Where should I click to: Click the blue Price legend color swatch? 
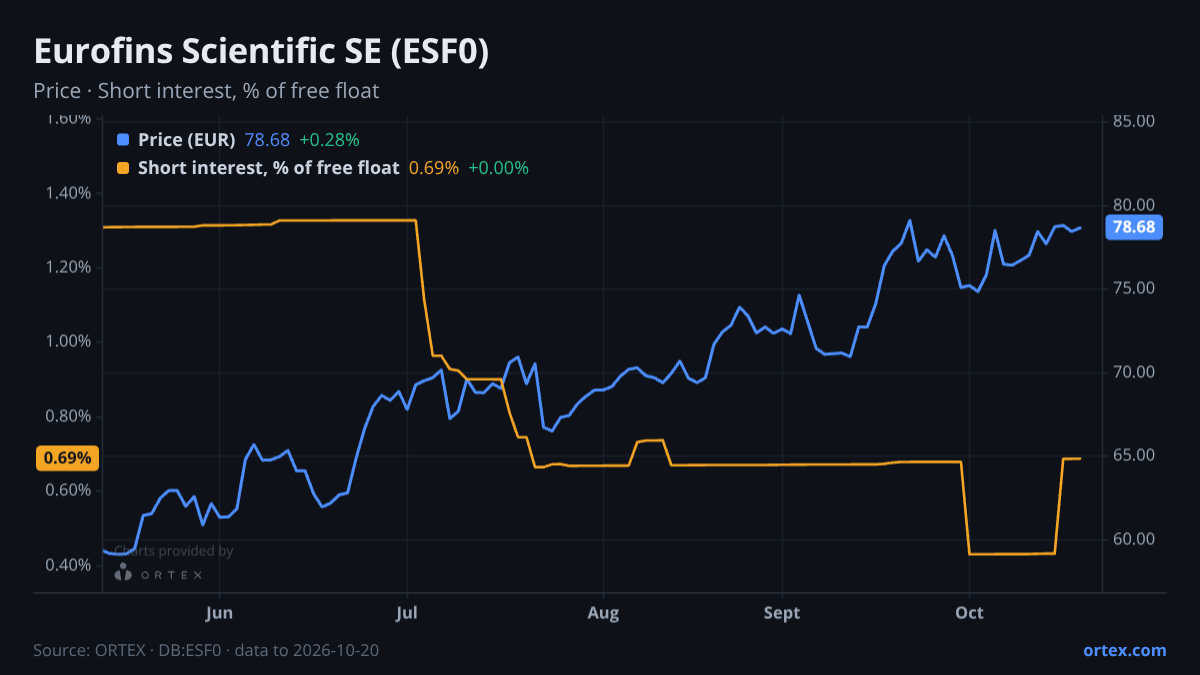pyautogui.click(x=123, y=140)
